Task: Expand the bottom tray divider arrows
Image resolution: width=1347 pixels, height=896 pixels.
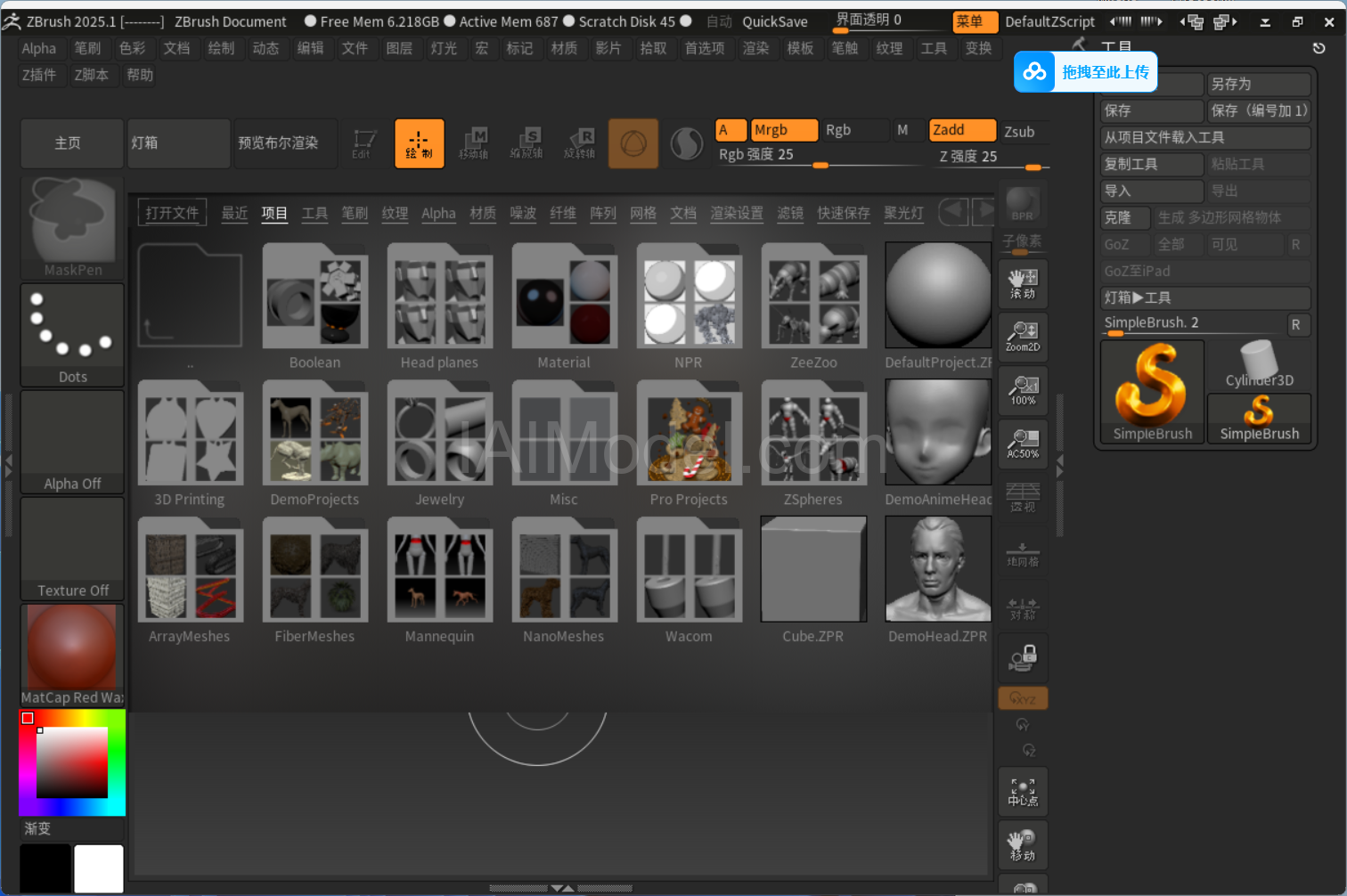Action: click(x=561, y=888)
